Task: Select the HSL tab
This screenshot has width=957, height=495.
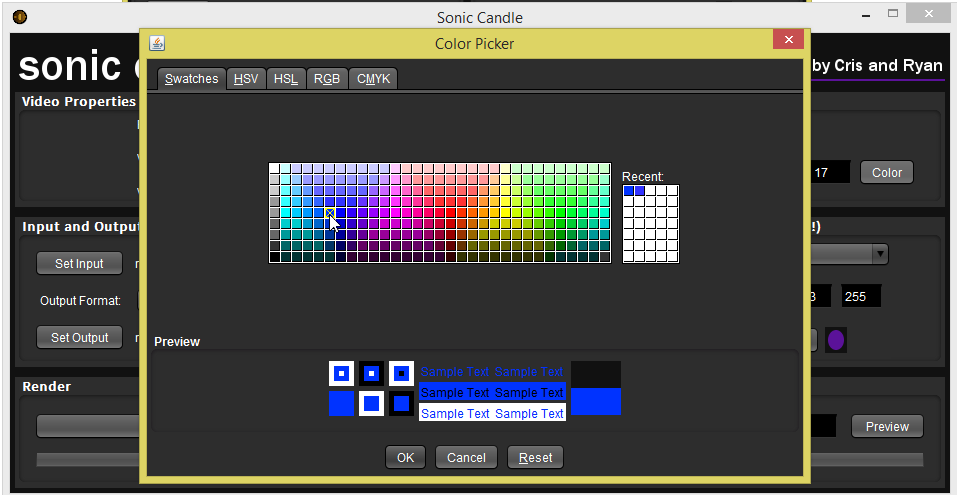Action: (286, 79)
